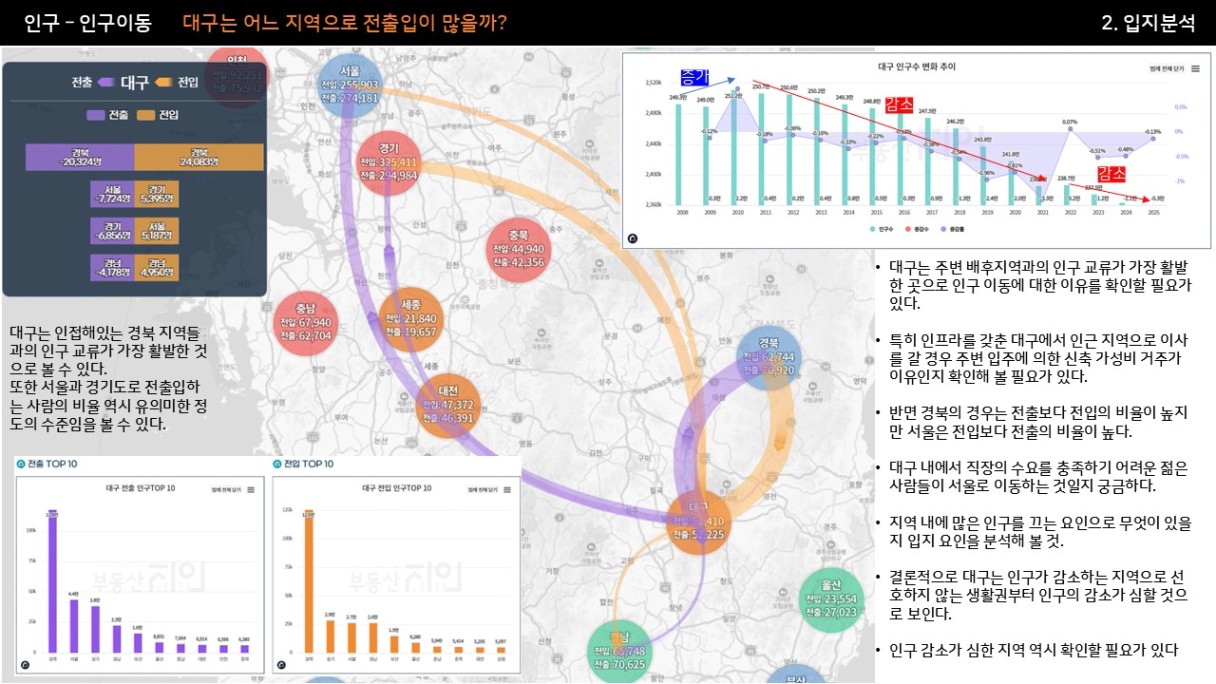The height and width of the screenshot is (684, 1216).
Task: Click the 대구 전출 인구TOP 10 chart title
Action: (140, 488)
